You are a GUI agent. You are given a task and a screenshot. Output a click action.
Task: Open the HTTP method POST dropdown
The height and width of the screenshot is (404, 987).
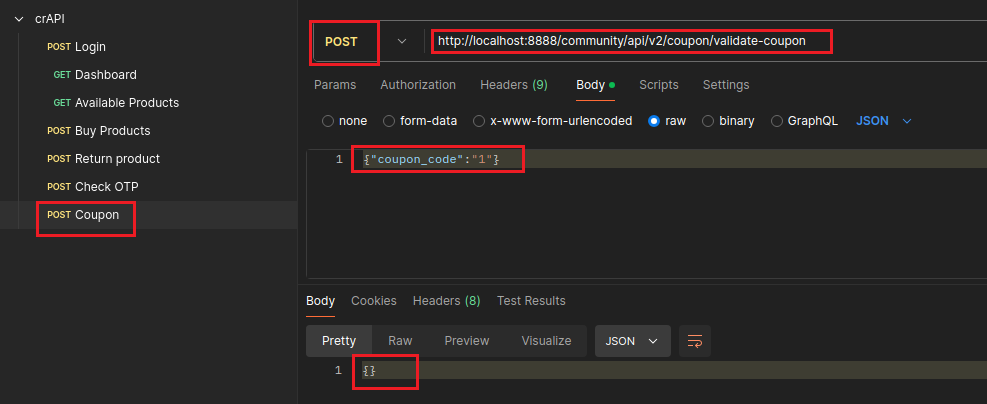tap(402, 41)
